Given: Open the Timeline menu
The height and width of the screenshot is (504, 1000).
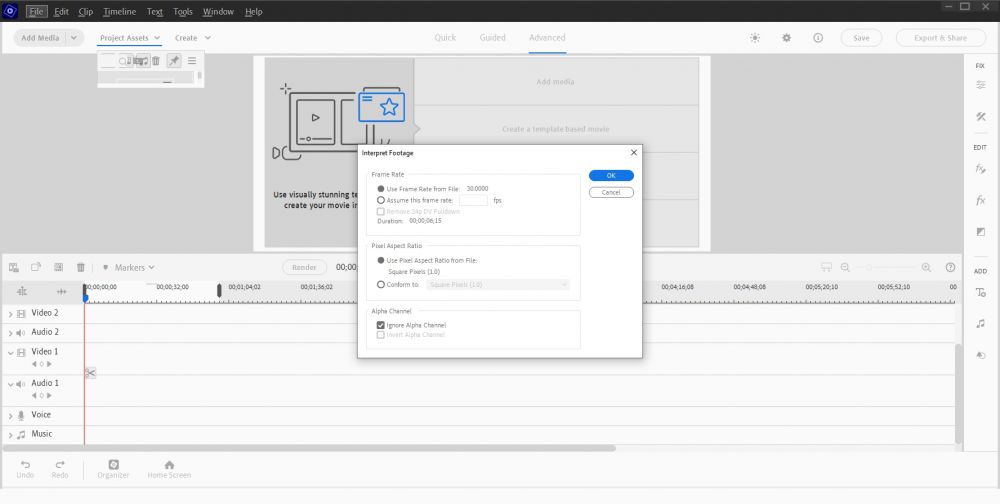Looking at the screenshot, I should (x=119, y=12).
